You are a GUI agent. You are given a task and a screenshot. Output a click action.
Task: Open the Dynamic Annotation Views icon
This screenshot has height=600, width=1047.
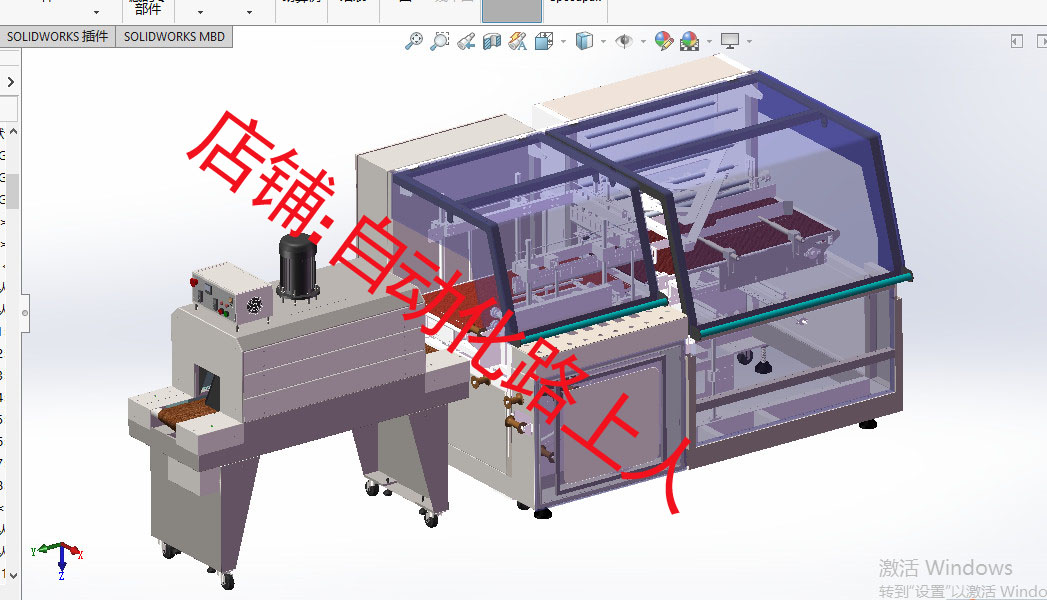517,42
